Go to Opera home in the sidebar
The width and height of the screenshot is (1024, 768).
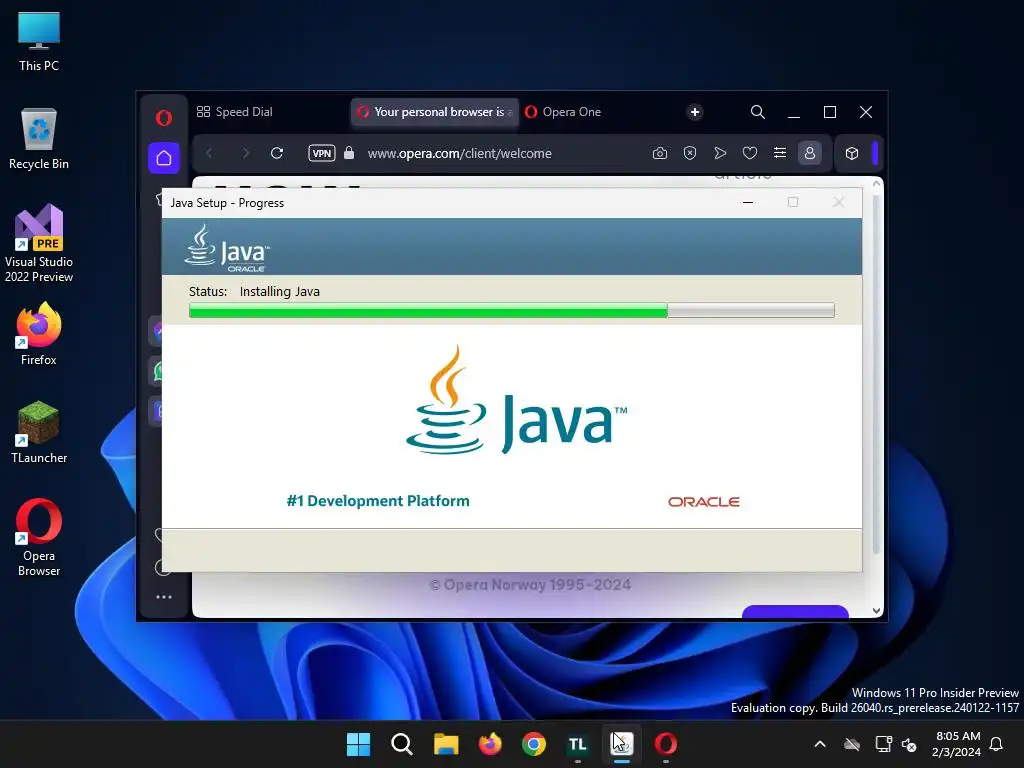pos(164,157)
